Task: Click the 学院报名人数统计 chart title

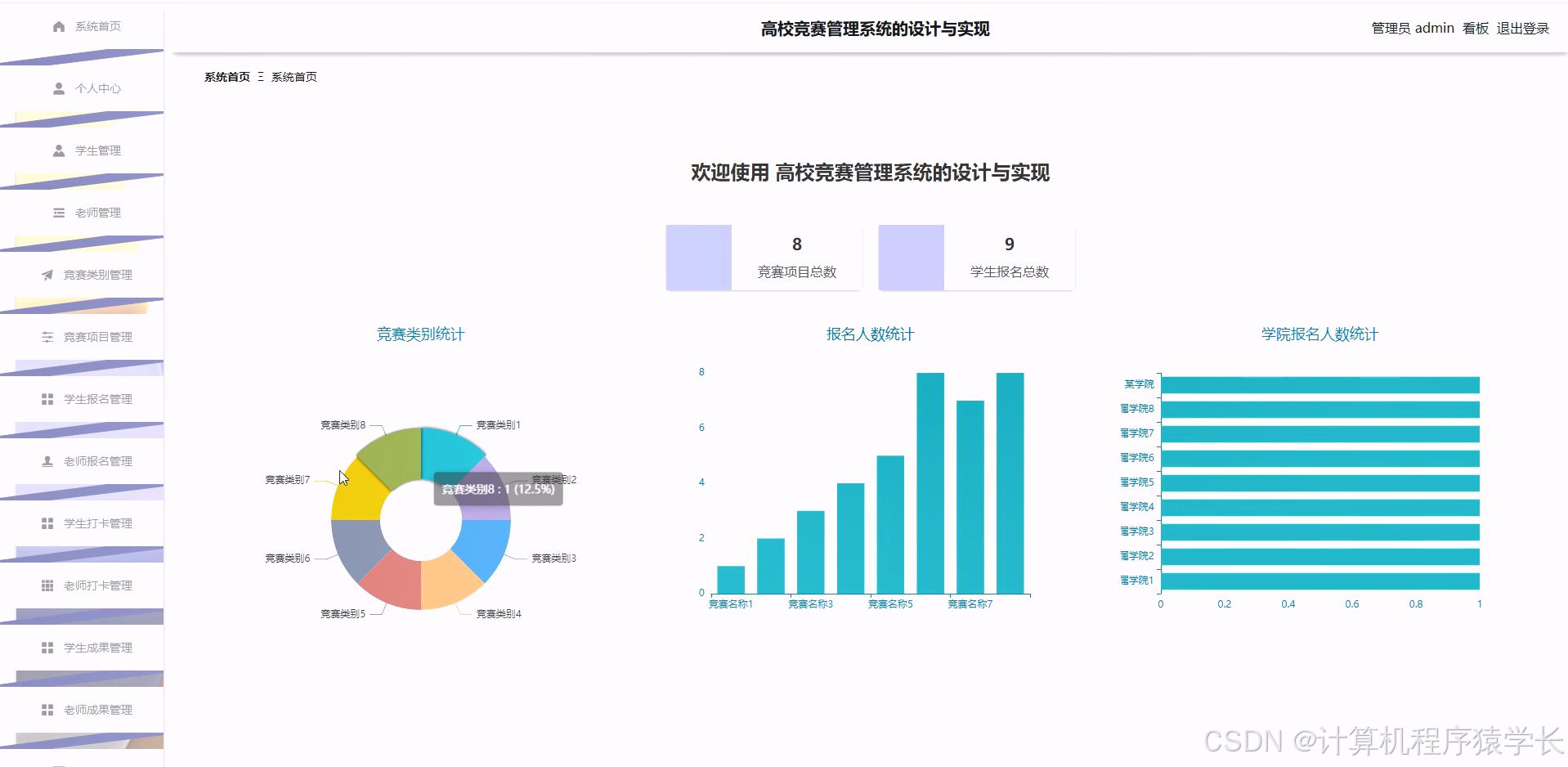Action: tap(1319, 334)
